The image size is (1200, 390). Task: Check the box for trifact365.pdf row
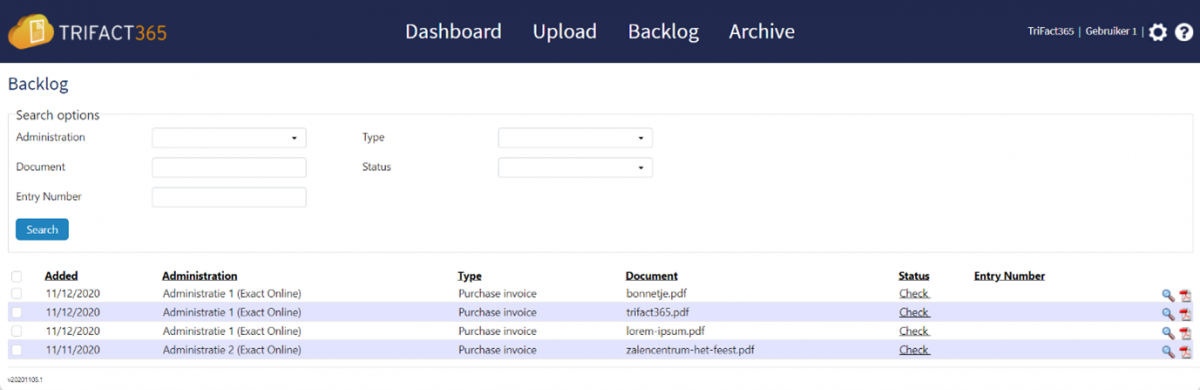(16, 313)
